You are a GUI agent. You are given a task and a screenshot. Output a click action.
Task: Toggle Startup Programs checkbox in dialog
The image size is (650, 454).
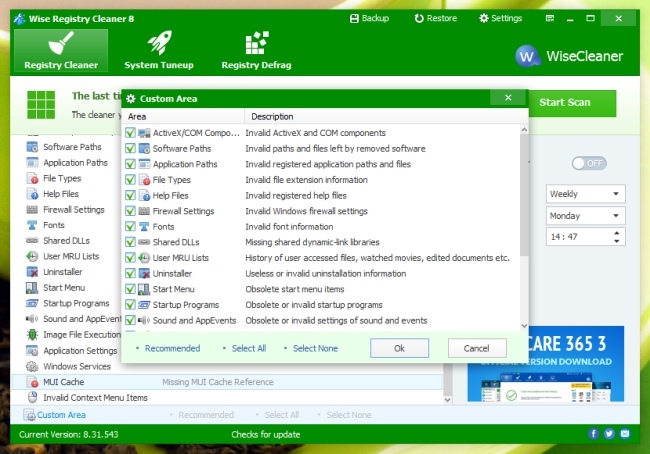pos(130,305)
